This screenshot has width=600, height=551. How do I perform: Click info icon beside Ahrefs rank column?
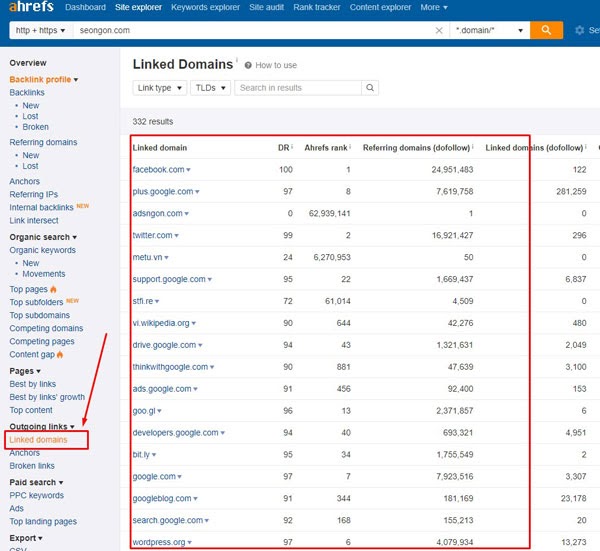click(350, 146)
